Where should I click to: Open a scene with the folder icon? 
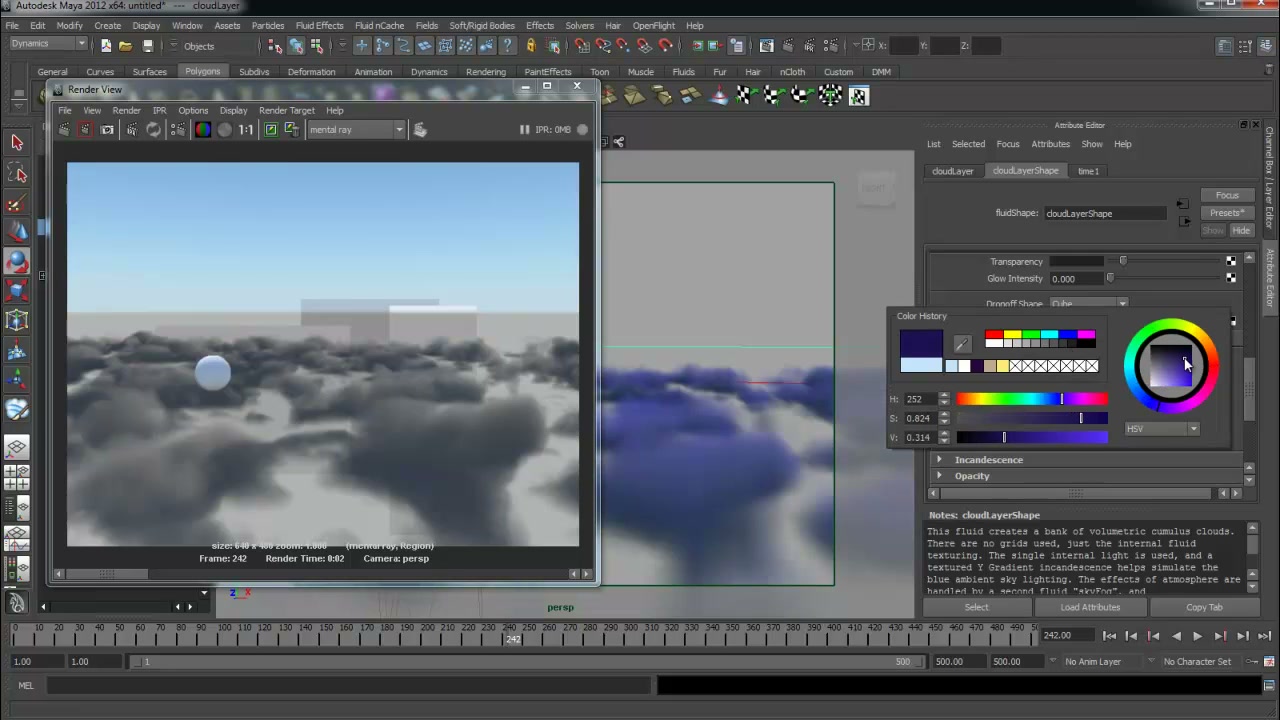point(126,45)
